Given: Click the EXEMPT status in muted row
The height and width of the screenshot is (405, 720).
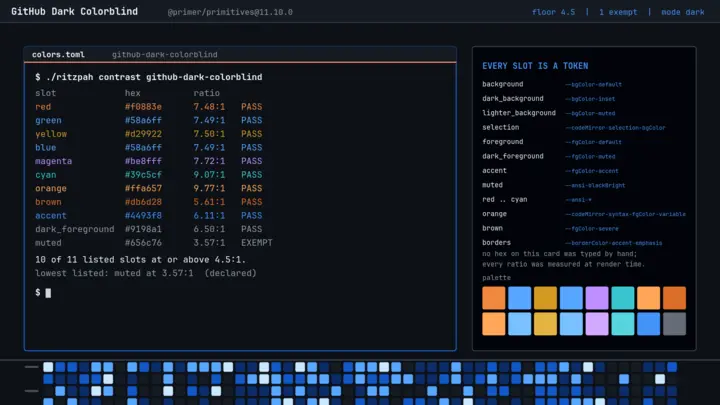Looking at the screenshot, I should 257,243.
